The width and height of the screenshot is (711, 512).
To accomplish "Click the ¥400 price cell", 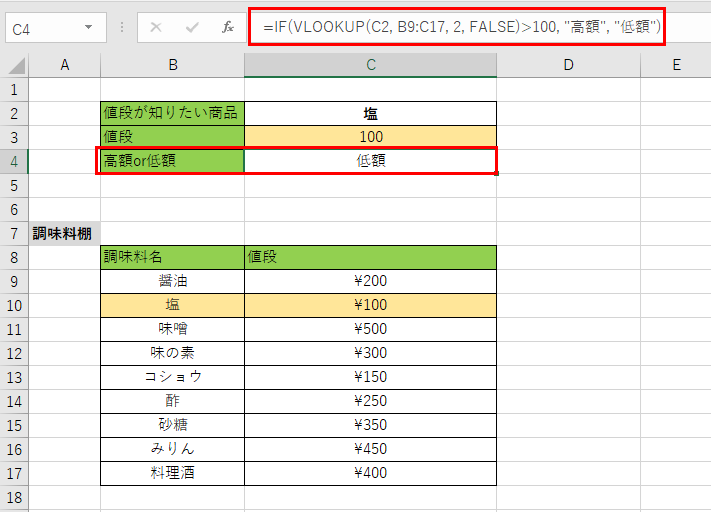I will click(370, 473).
